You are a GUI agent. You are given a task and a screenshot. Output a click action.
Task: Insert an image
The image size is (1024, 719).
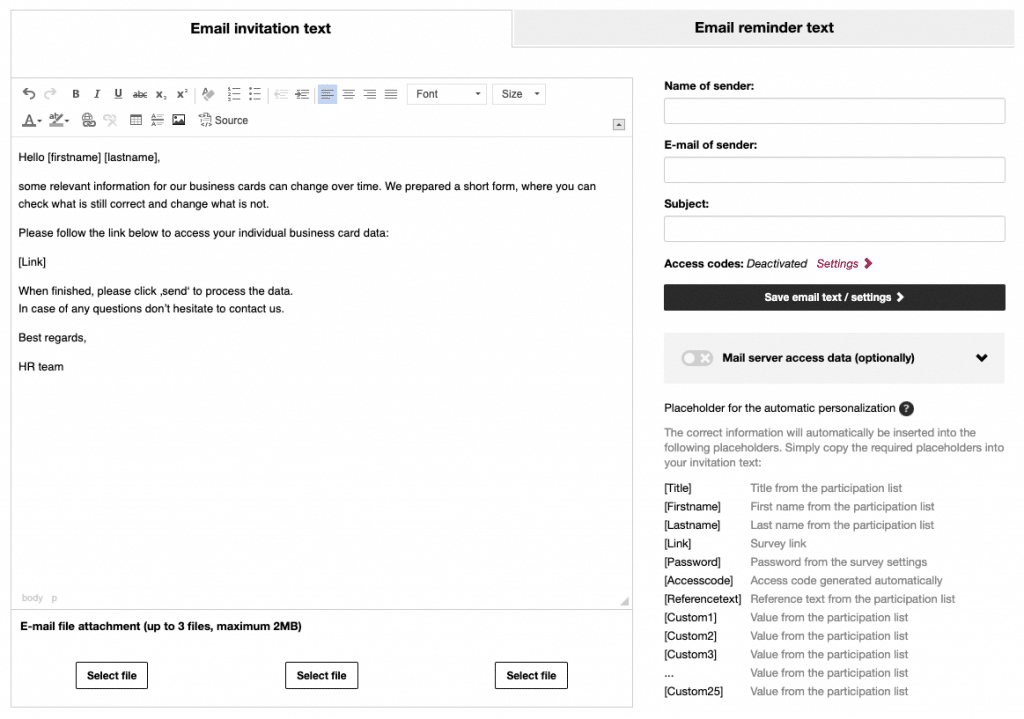[x=178, y=120]
